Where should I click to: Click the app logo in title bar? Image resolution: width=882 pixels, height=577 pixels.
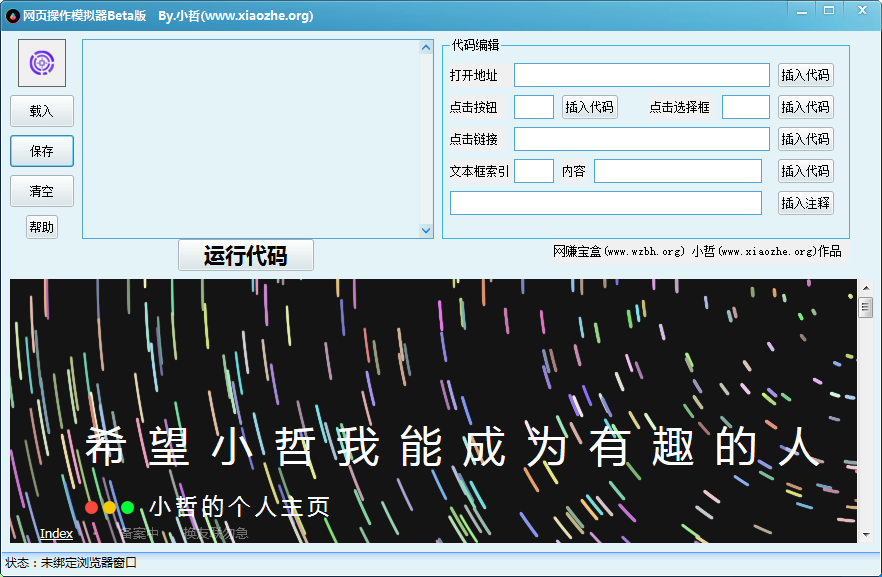[x=12, y=16]
